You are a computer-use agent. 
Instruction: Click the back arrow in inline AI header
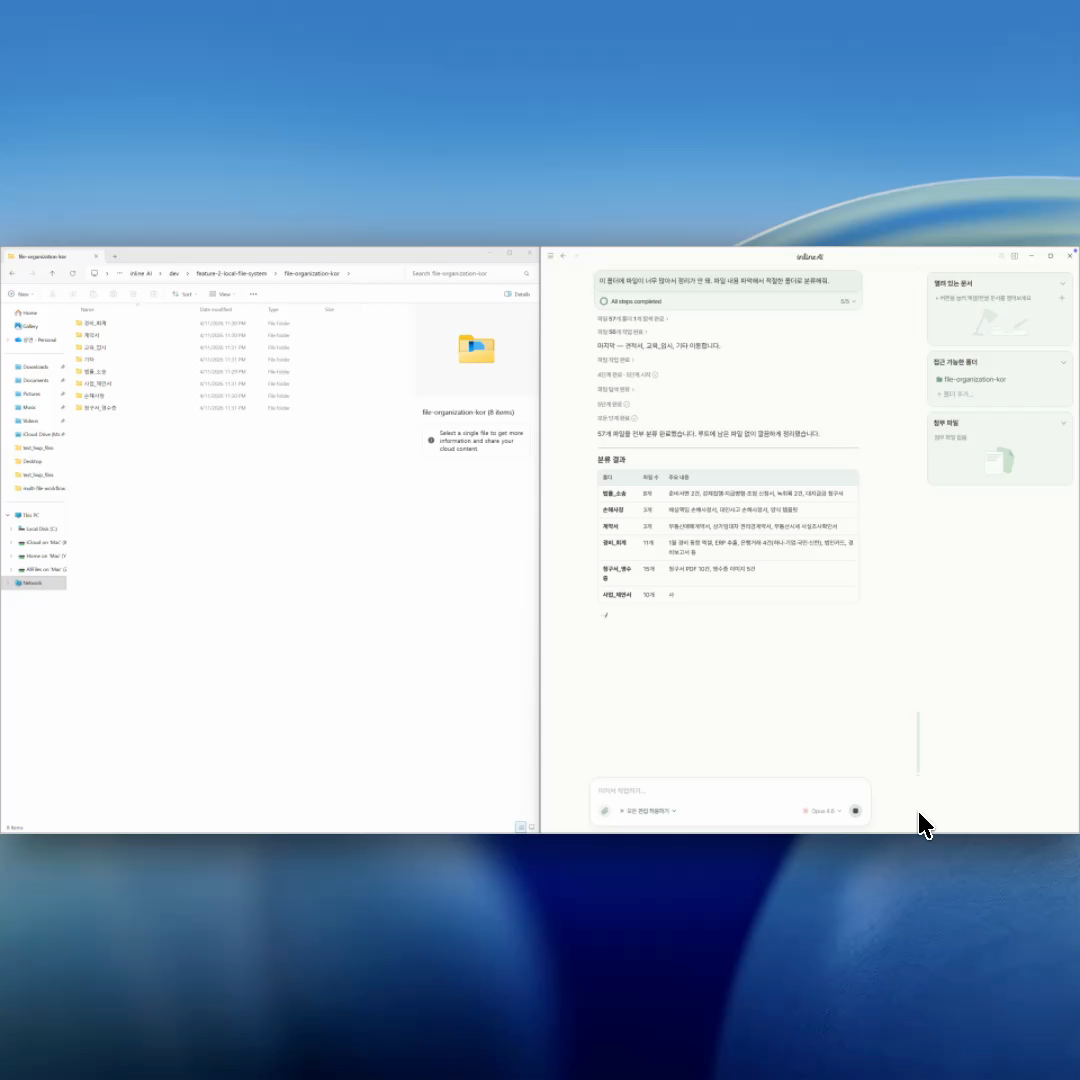coord(562,256)
